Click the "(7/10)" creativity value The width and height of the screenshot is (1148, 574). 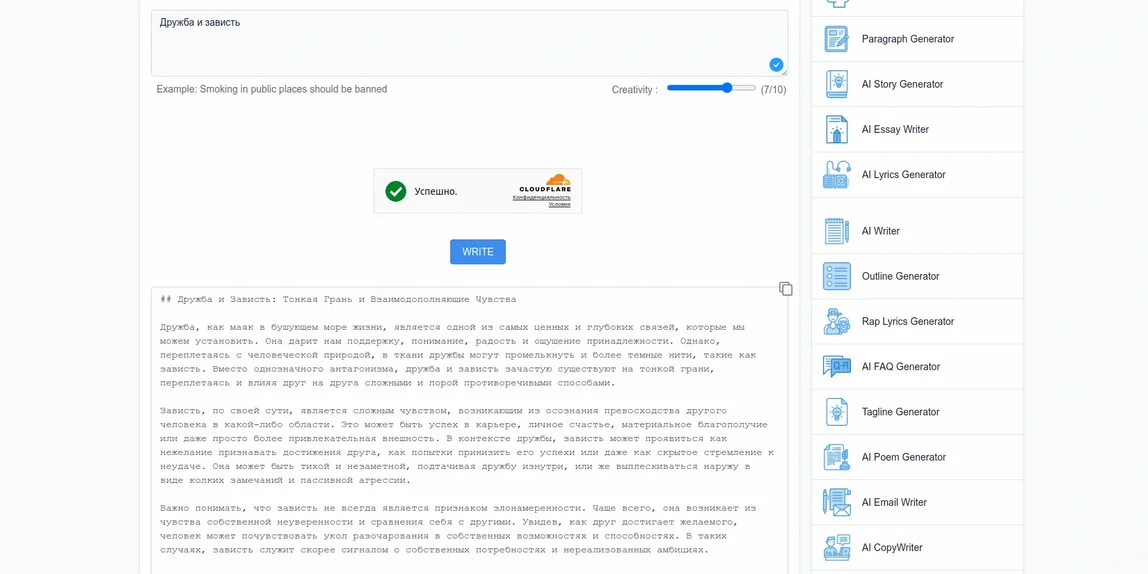point(773,90)
